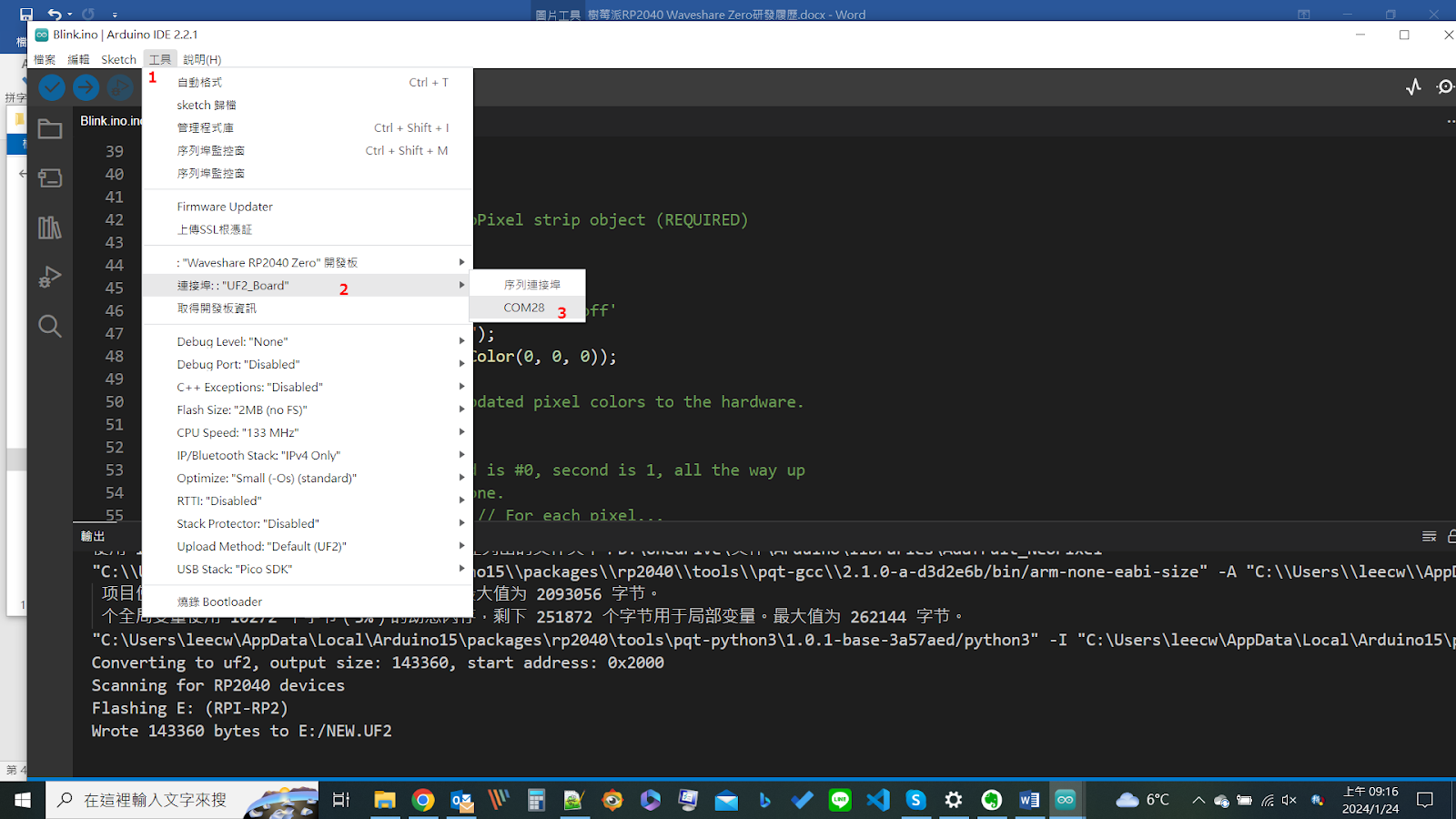This screenshot has width=1456, height=819.
Task: Click the taskbar search box
Action: pos(182,800)
